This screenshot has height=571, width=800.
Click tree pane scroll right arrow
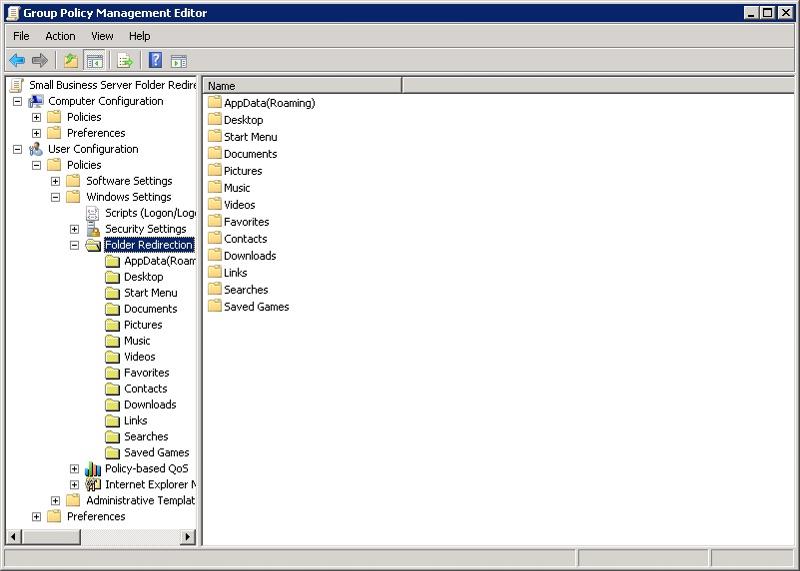pyautogui.click(x=188, y=536)
